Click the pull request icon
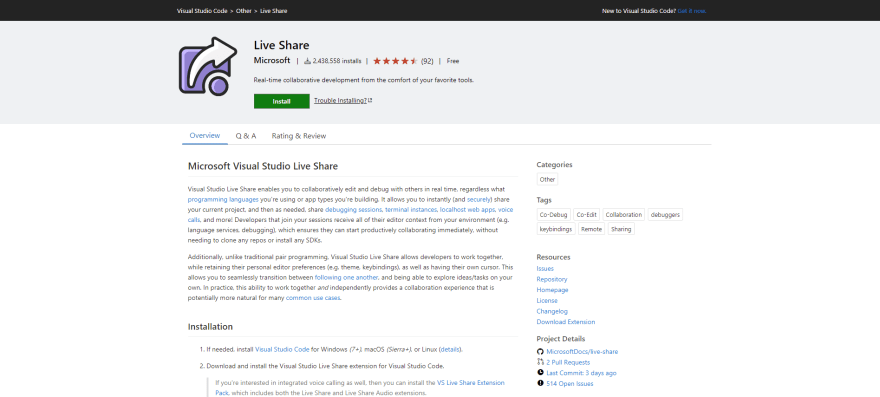Image resolution: width=880 pixels, height=397 pixels. tap(540, 362)
